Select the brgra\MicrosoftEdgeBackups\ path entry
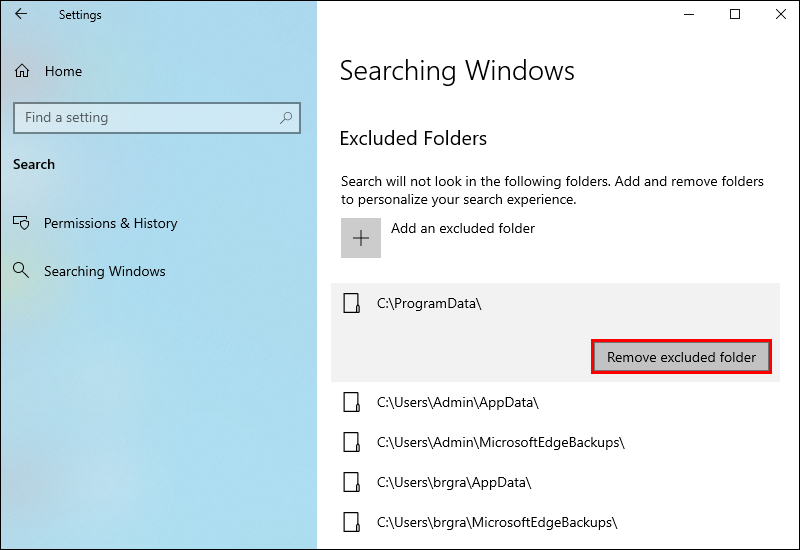The width and height of the screenshot is (800, 550). [x=496, y=522]
